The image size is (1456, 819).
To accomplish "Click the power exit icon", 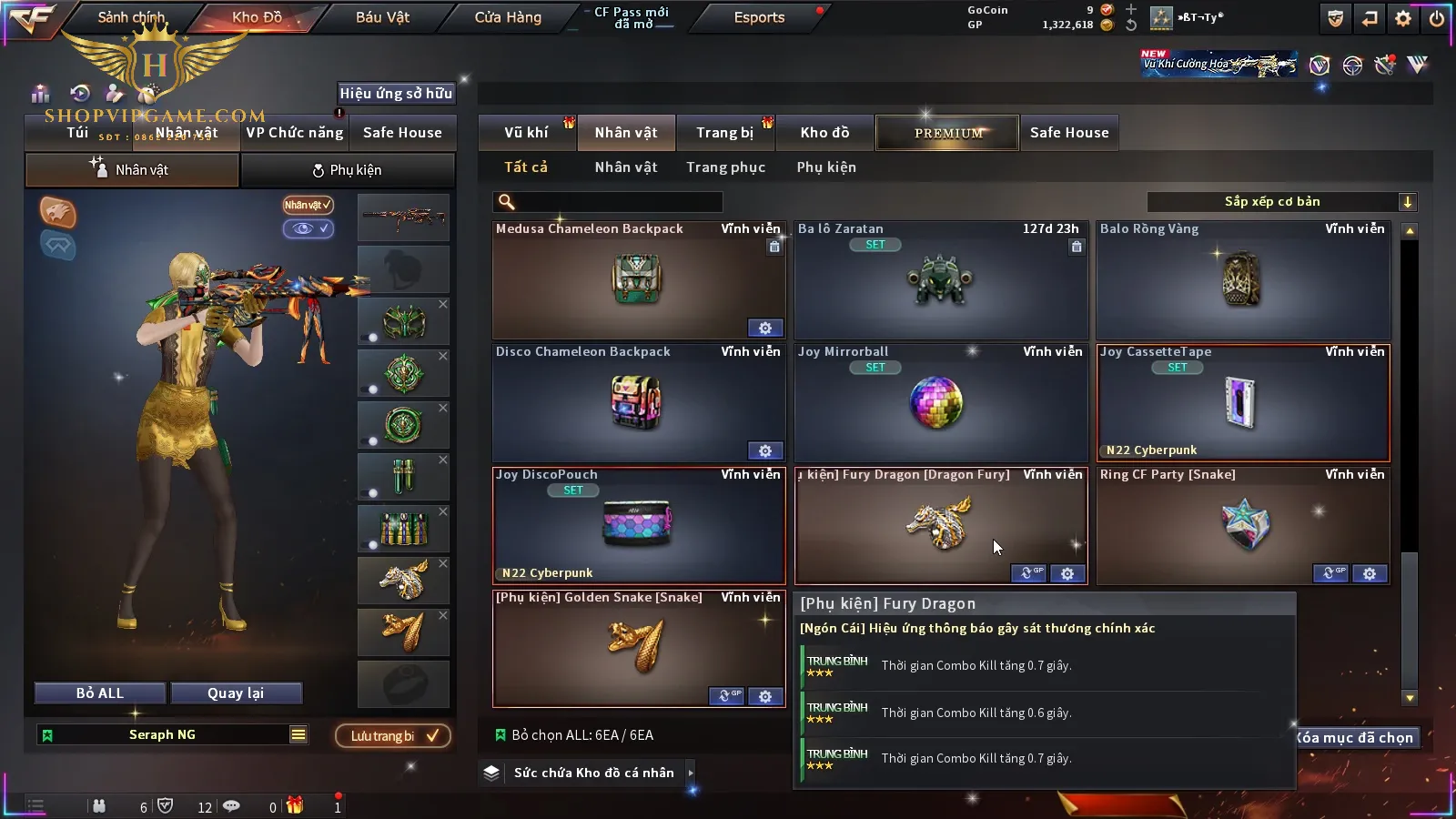I will point(1437,18).
